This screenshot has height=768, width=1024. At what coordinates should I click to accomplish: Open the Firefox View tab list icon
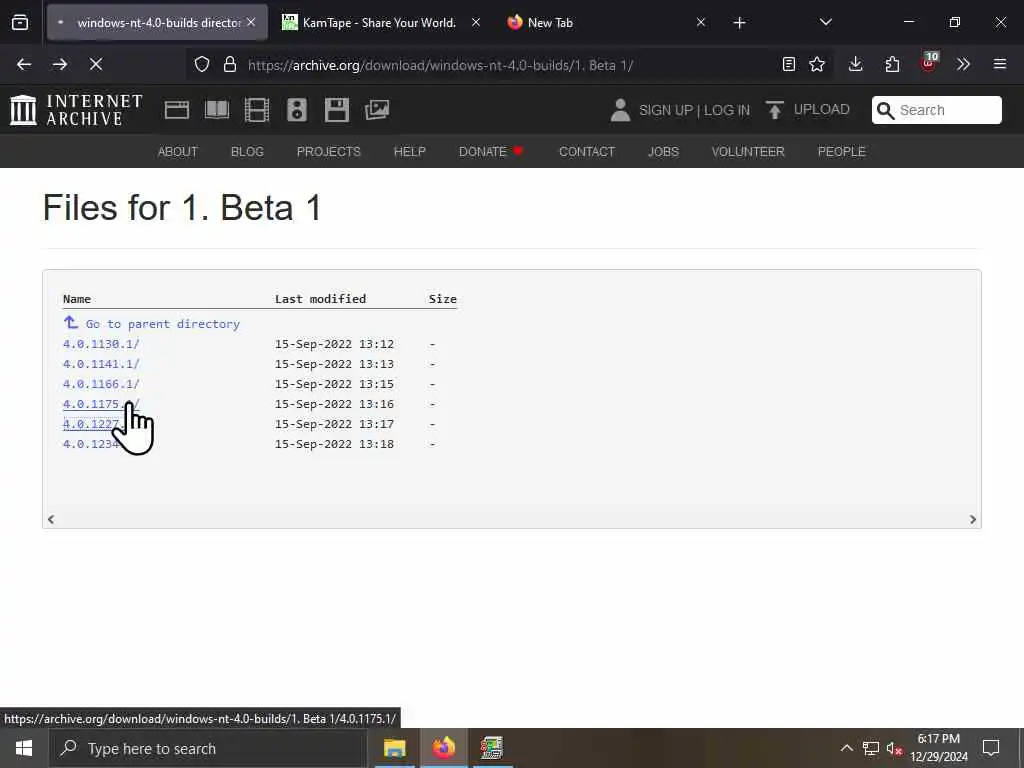[20, 22]
